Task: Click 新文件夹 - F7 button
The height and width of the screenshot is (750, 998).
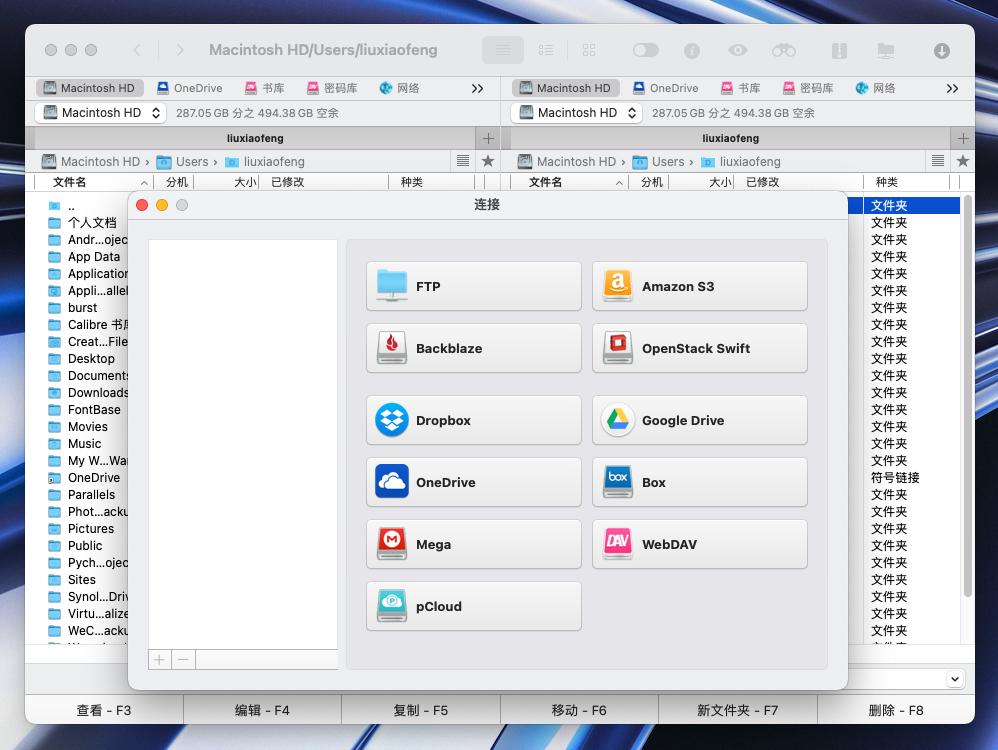Action: click(738, 710)
